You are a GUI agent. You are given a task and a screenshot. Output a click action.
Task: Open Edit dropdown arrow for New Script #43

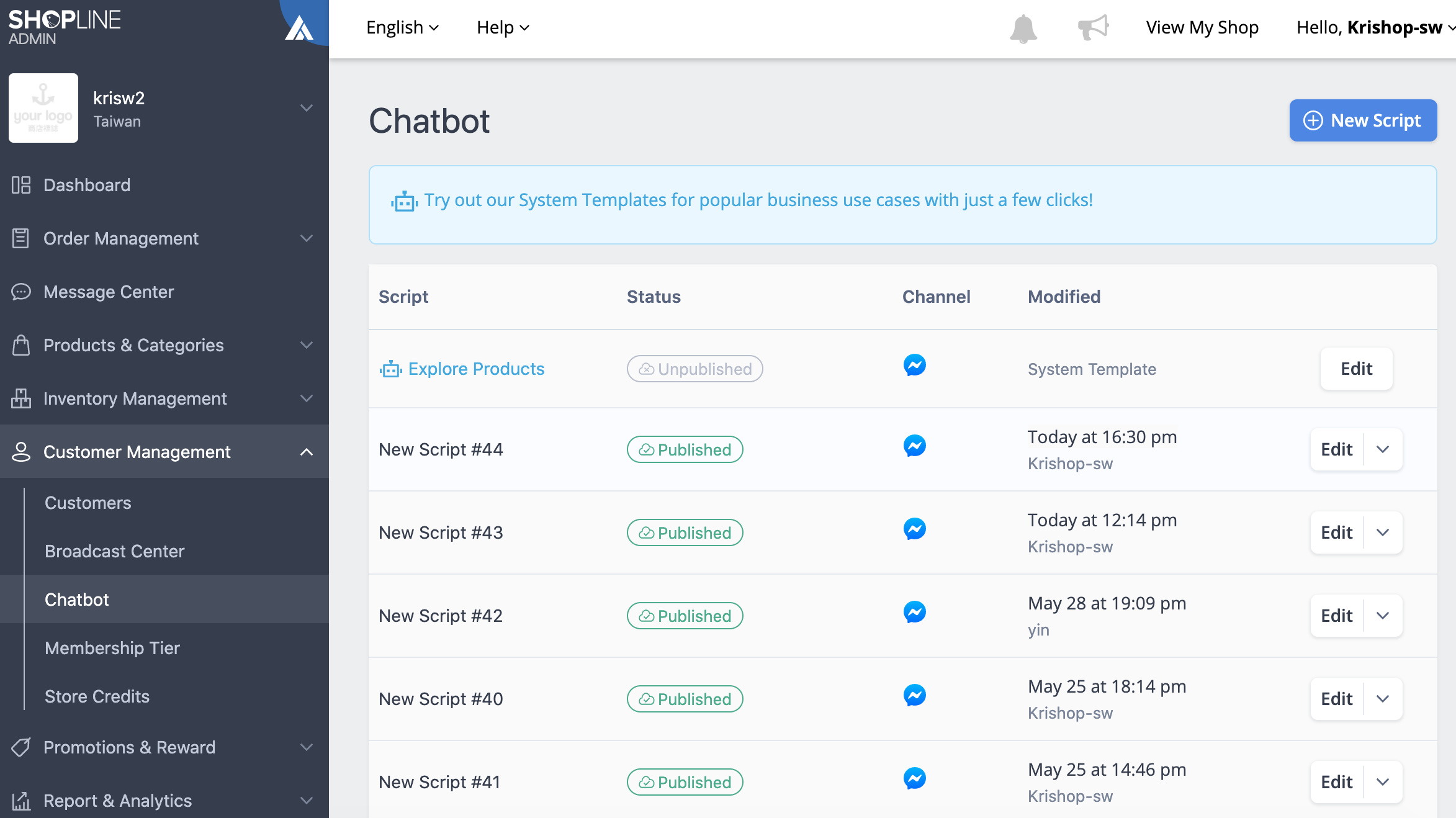tap(1383, 533)
